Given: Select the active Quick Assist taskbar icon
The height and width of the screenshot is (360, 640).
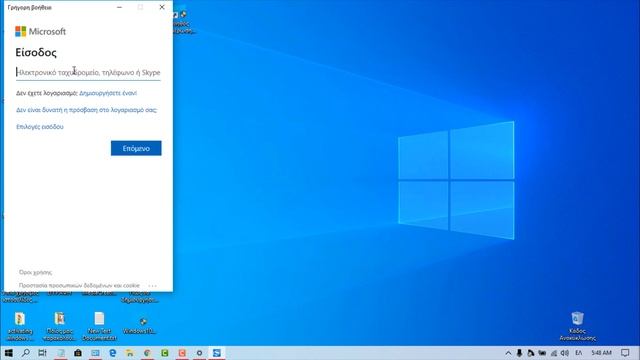Looking at the screenshot, I should tap(217, 353).
